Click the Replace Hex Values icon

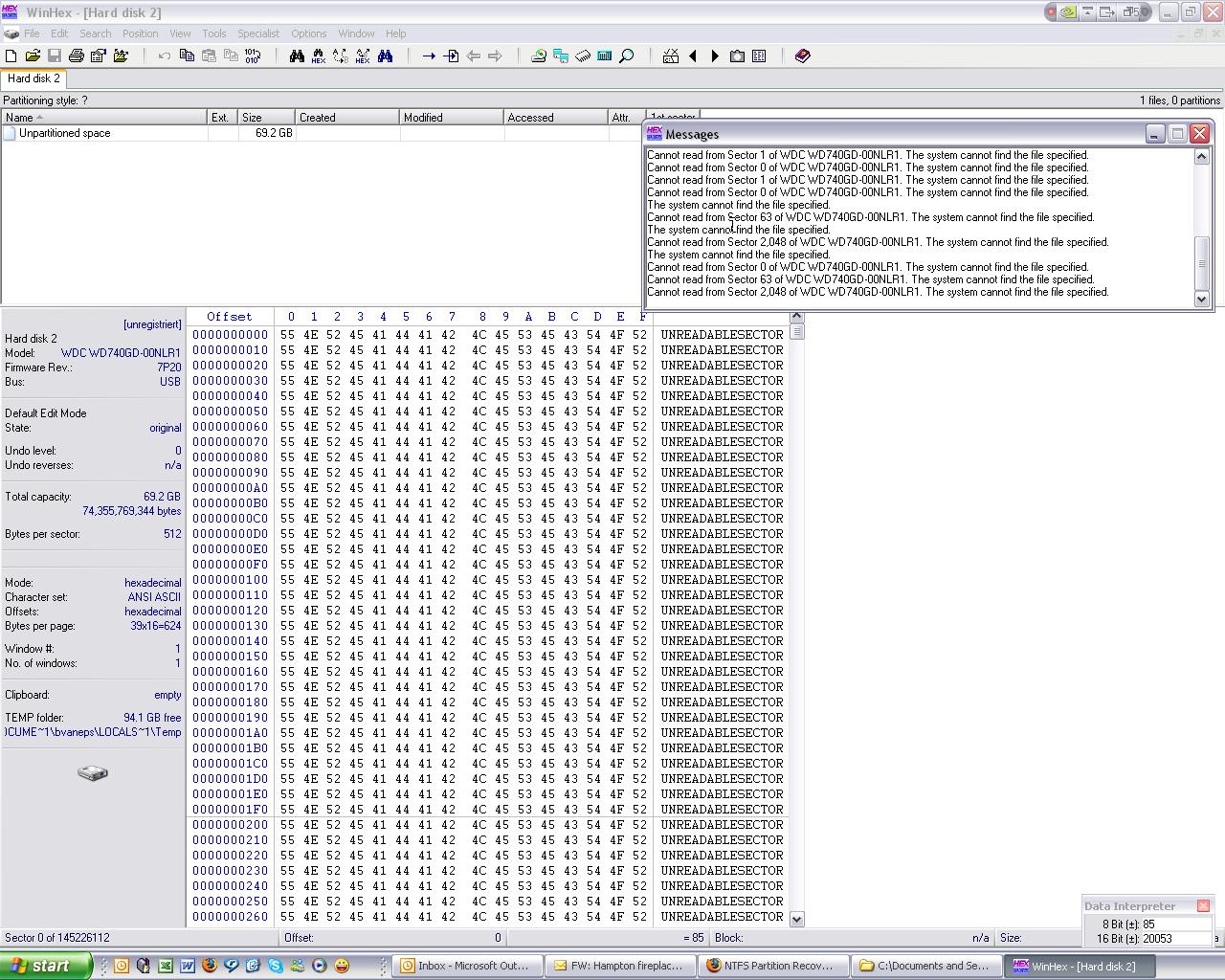point(363,56)
